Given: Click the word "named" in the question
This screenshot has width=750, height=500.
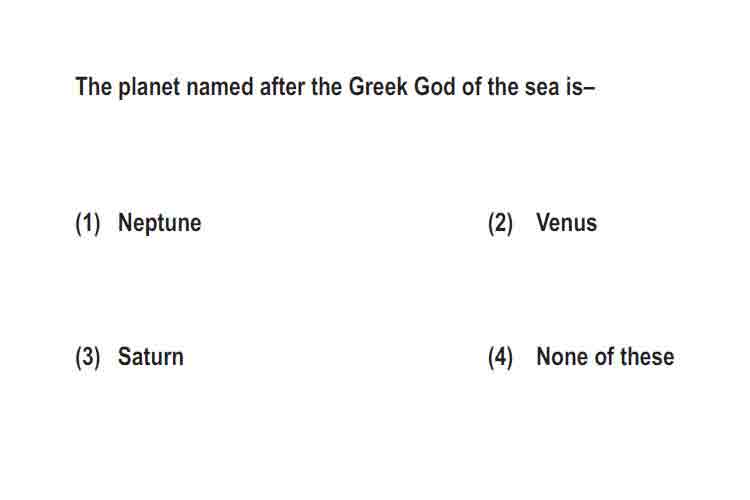Looking at the screenshot, I should click(x=220, y=87).
